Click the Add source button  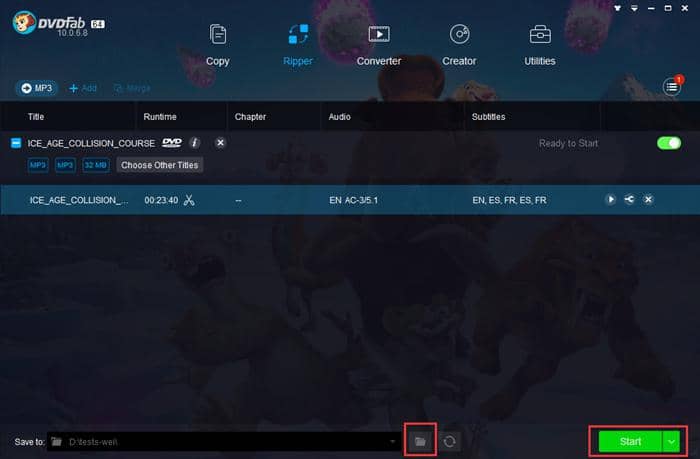[83, 88]
